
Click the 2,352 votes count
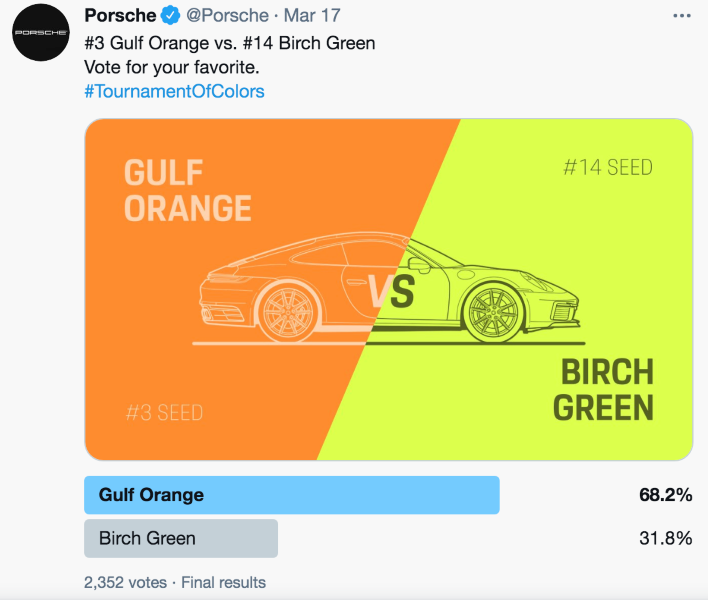[126, 582]
